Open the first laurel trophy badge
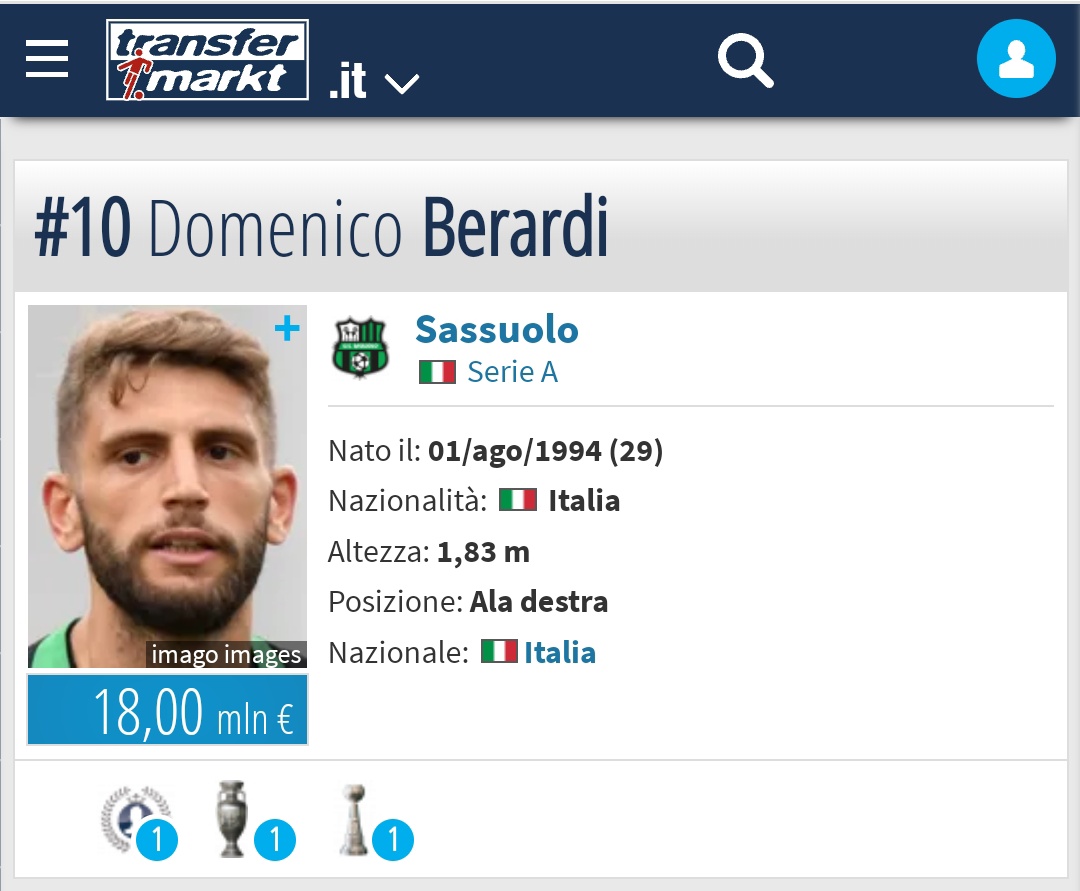Image resolution: width=1080 pixels, height=891 pixels. (x=139, y=821)
